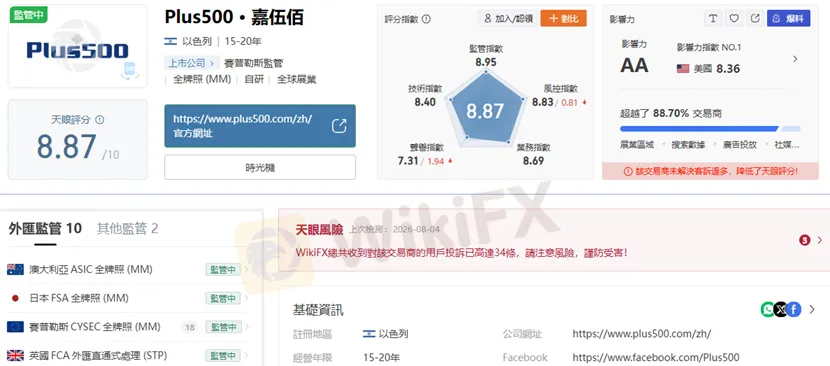Expand the influence panel right chevron
Image resolution: width=830 pixels, height=366 pixels.
[x=795, y=59]
